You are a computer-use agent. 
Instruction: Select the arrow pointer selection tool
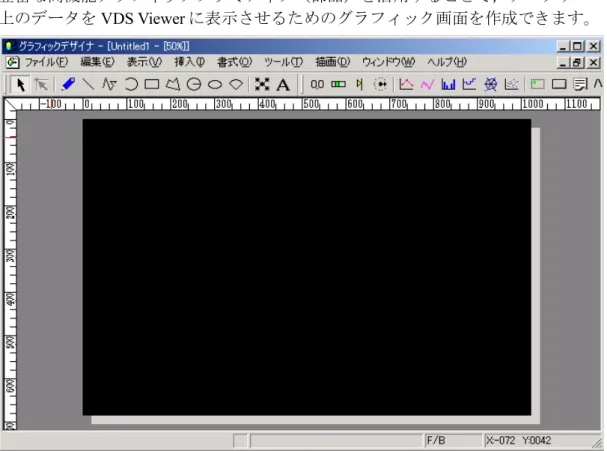coord(20,84)
